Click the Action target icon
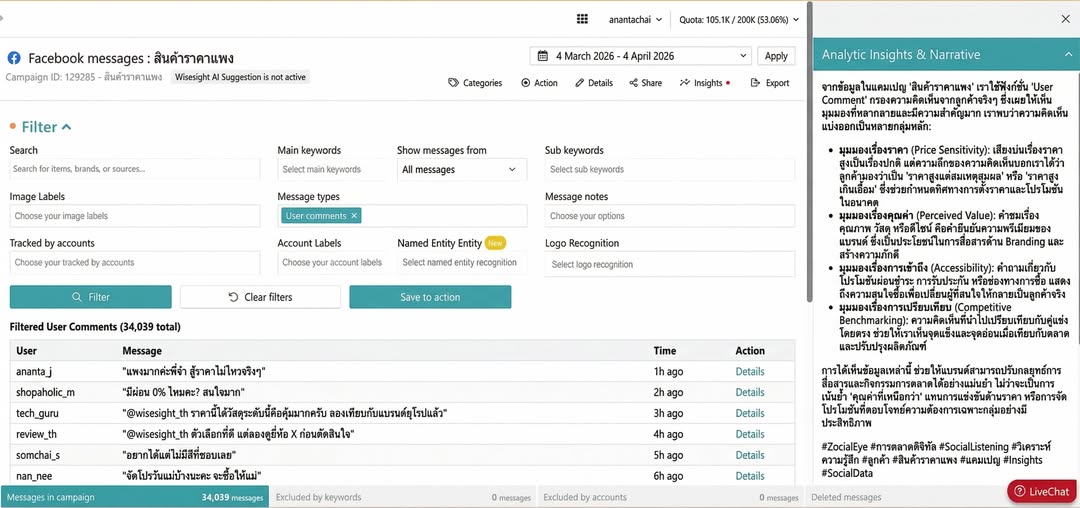Screen dimensions: 1080x508 (x=526, y=83)
